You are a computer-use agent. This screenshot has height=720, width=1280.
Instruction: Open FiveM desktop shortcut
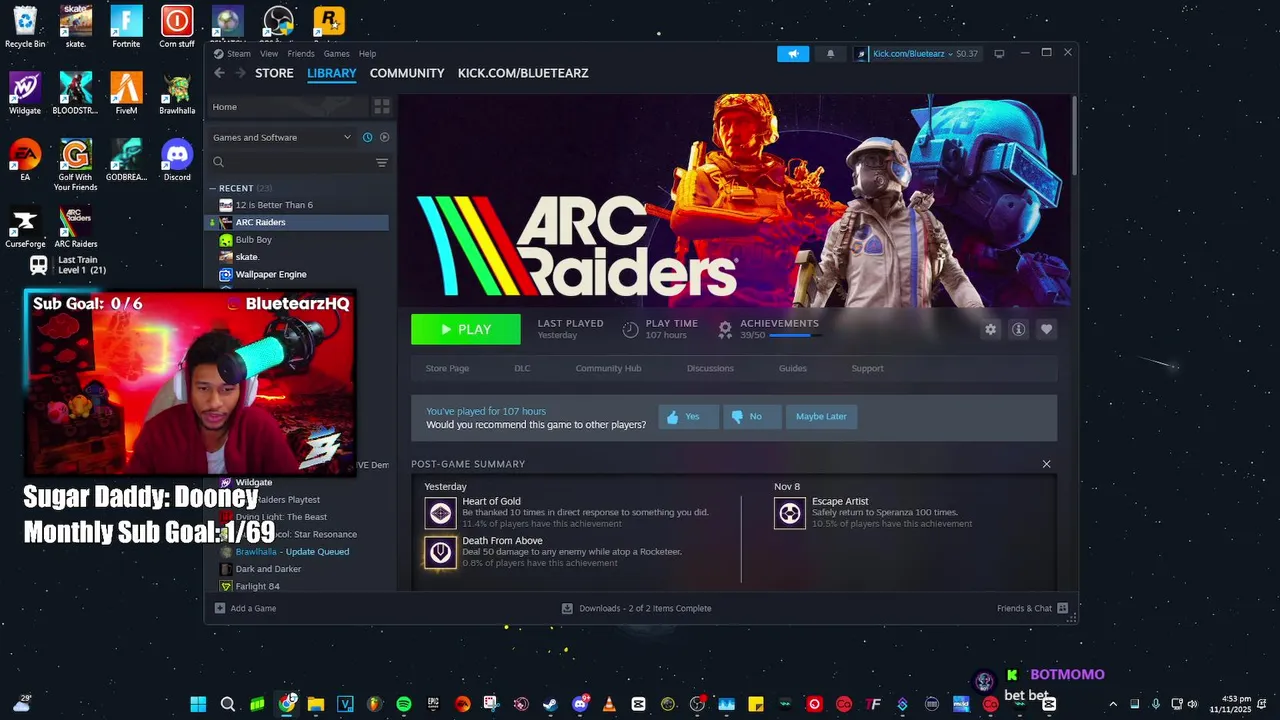click(x=126, y=94)
